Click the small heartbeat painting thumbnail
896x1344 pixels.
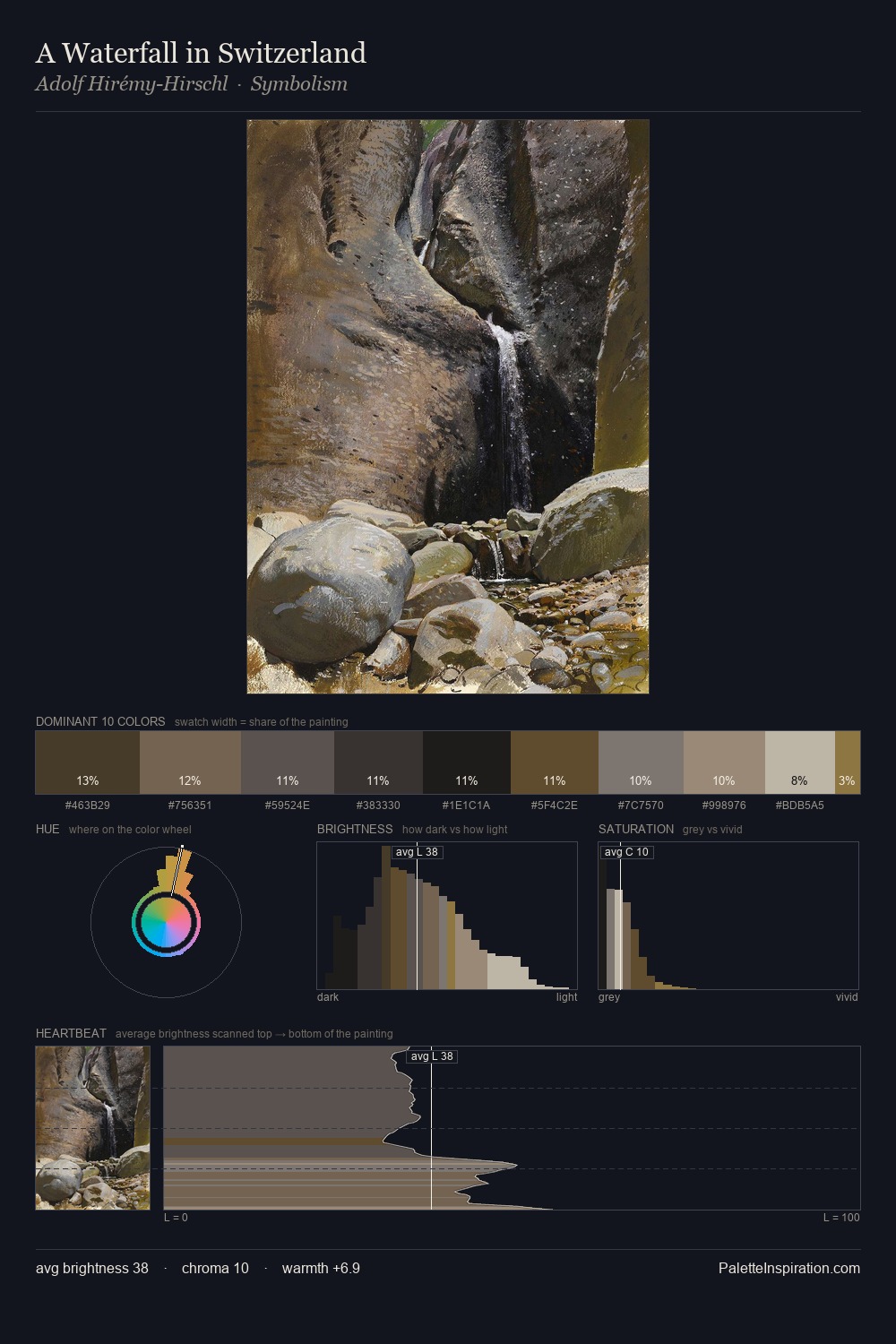93,1128
